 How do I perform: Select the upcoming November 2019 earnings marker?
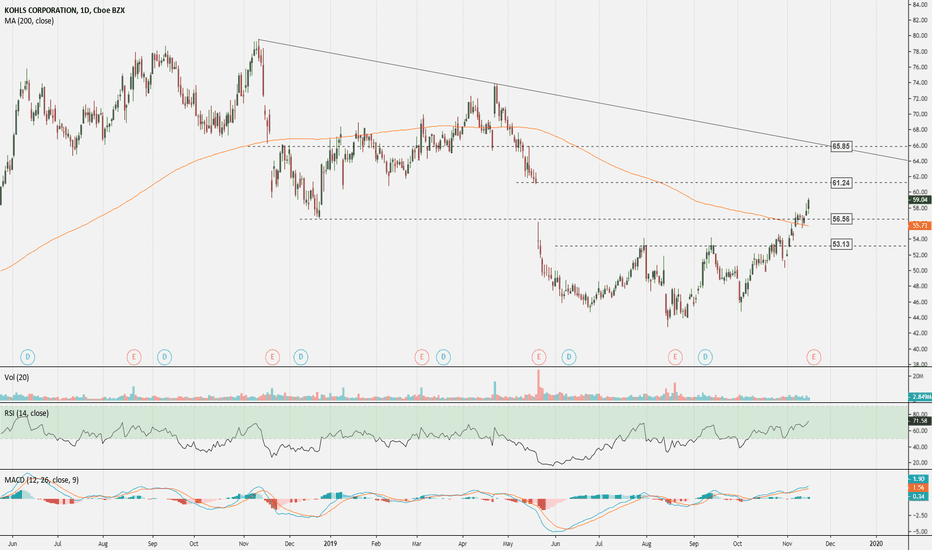[814, 357]
